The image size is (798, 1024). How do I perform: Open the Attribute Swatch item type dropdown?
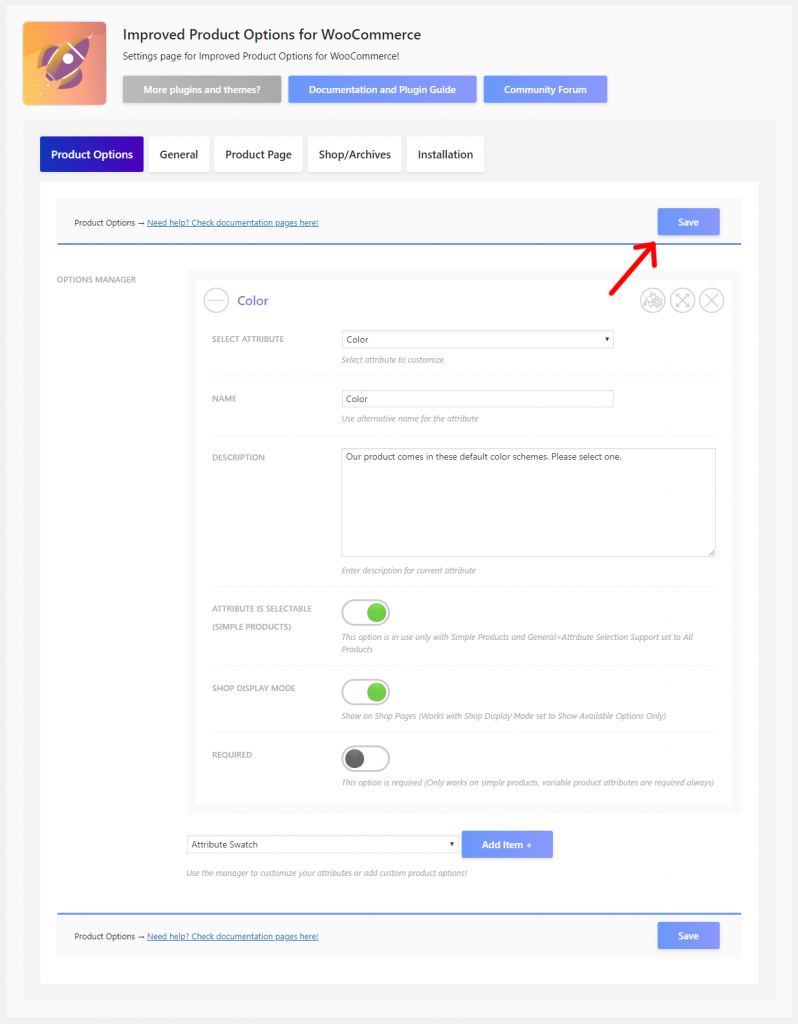(x=322, y=844)
